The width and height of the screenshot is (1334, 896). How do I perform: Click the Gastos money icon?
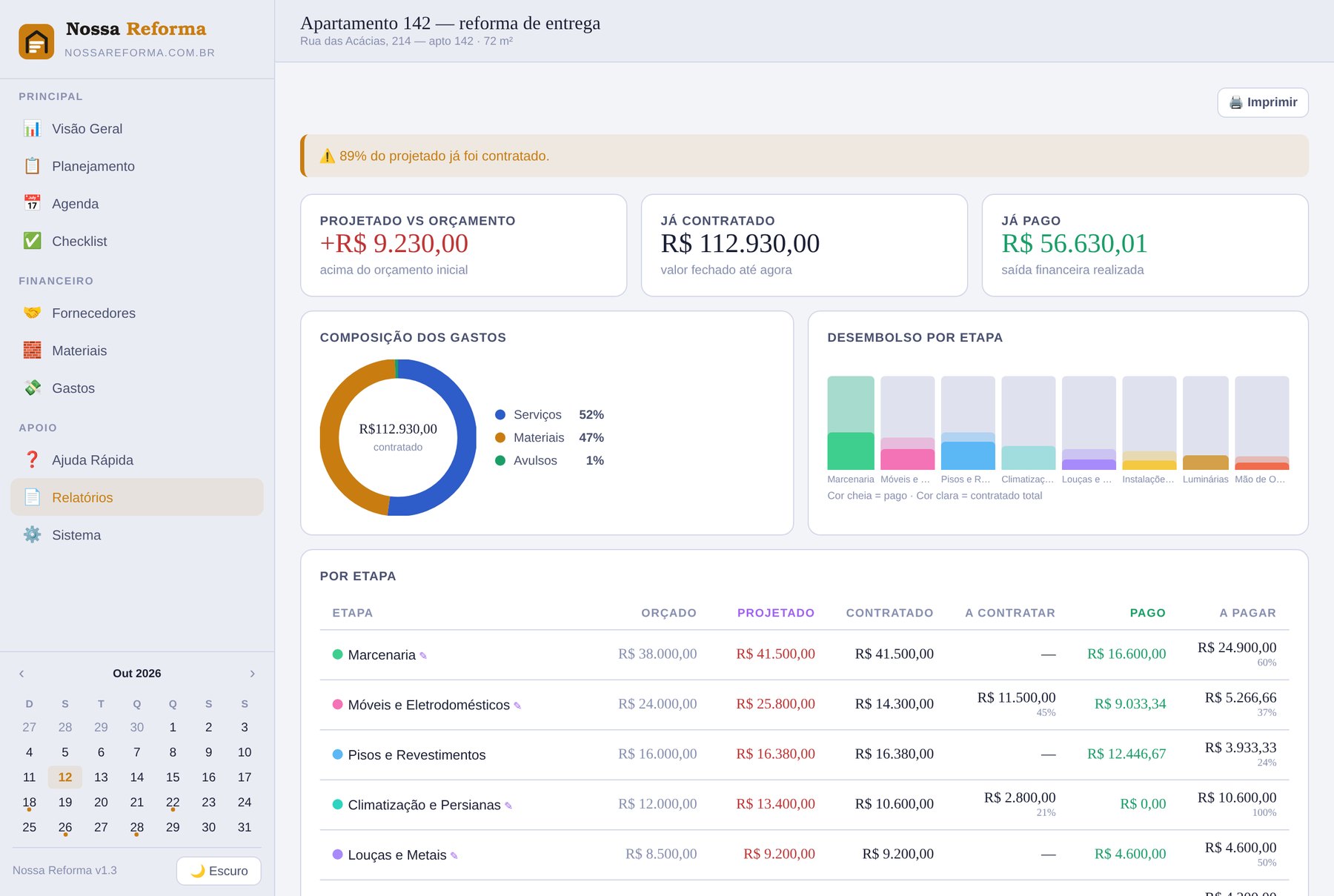tap(32, 388)
